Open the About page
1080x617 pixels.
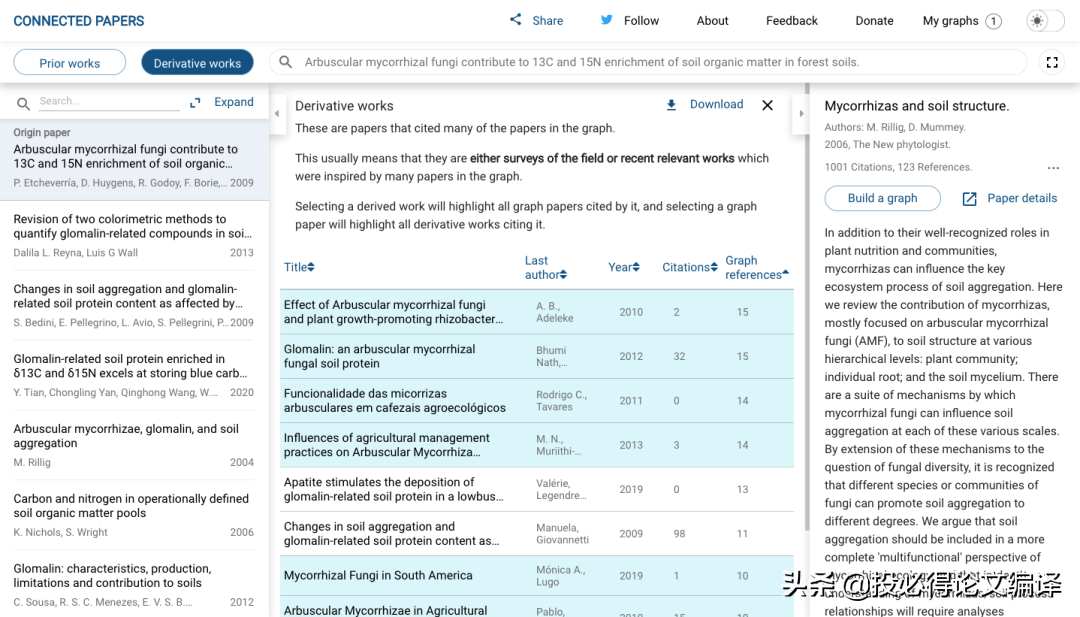tap(712, 21)
